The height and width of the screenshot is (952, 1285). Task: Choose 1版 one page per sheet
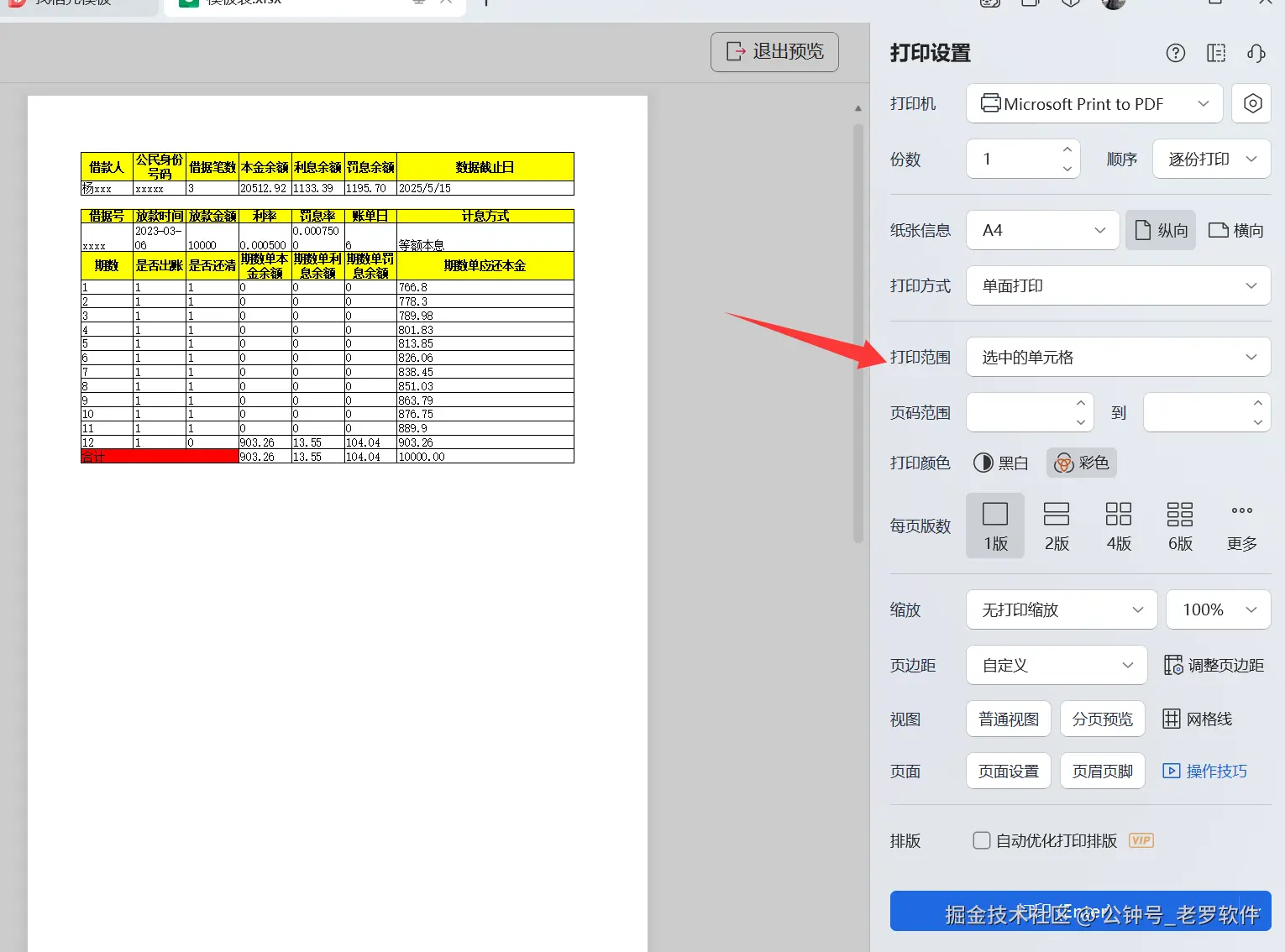pos(995,526)
